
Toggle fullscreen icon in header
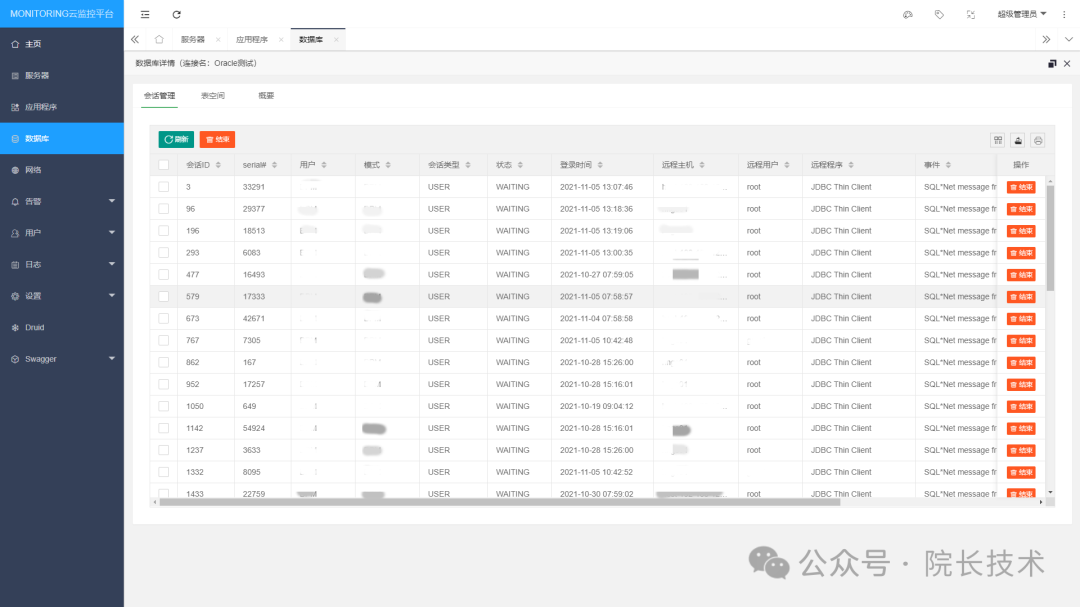point(970,14)
